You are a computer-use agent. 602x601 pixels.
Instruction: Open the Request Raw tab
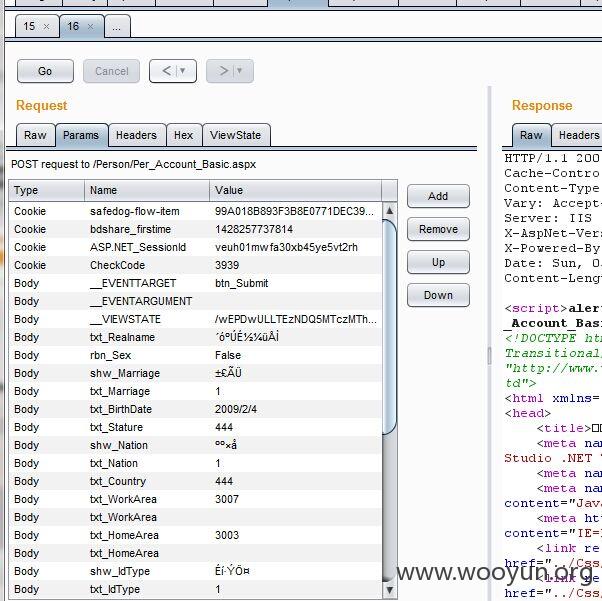click(x=35, y=135)
